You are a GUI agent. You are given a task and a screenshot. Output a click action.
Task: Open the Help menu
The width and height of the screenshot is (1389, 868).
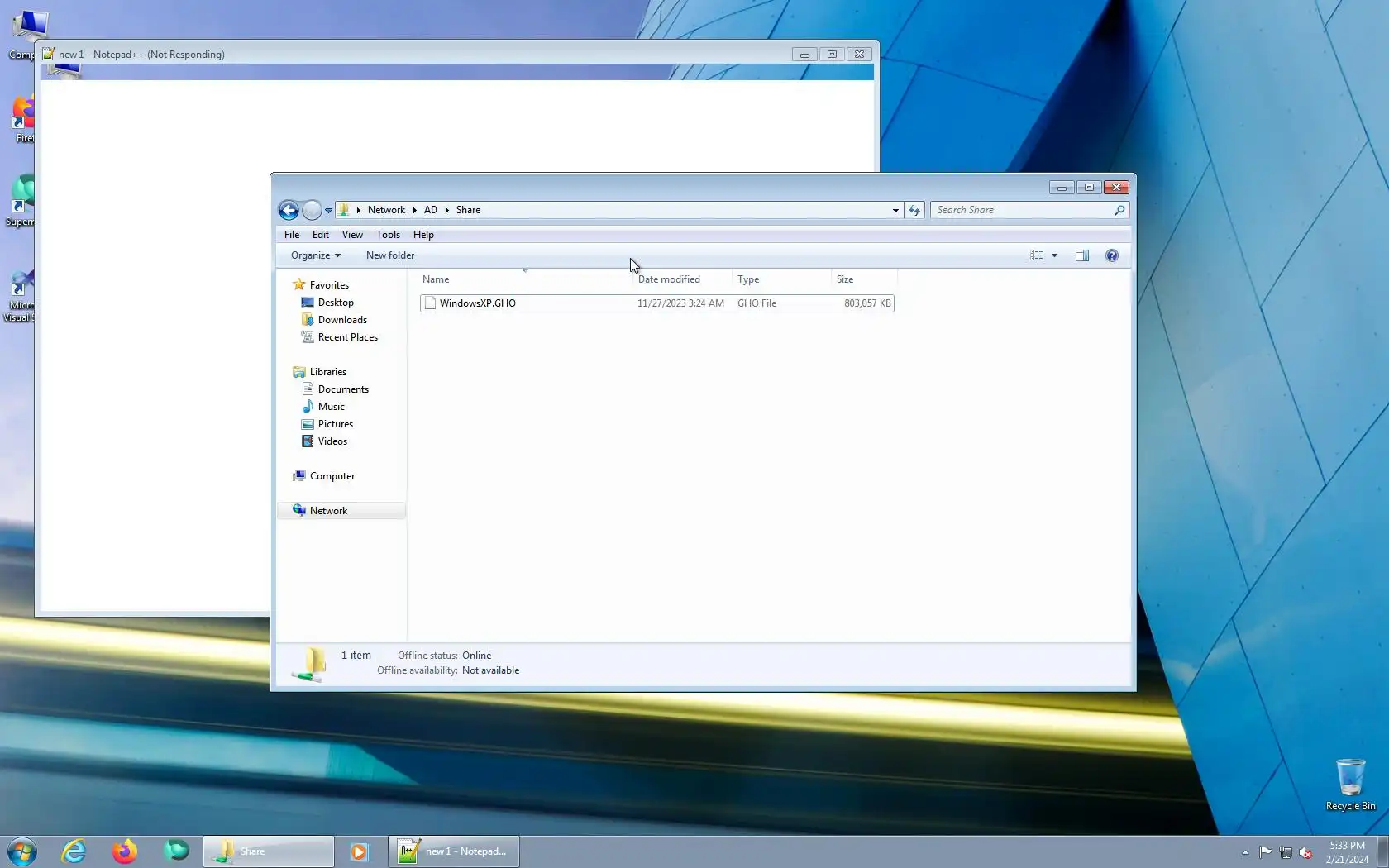coord(423,235)
